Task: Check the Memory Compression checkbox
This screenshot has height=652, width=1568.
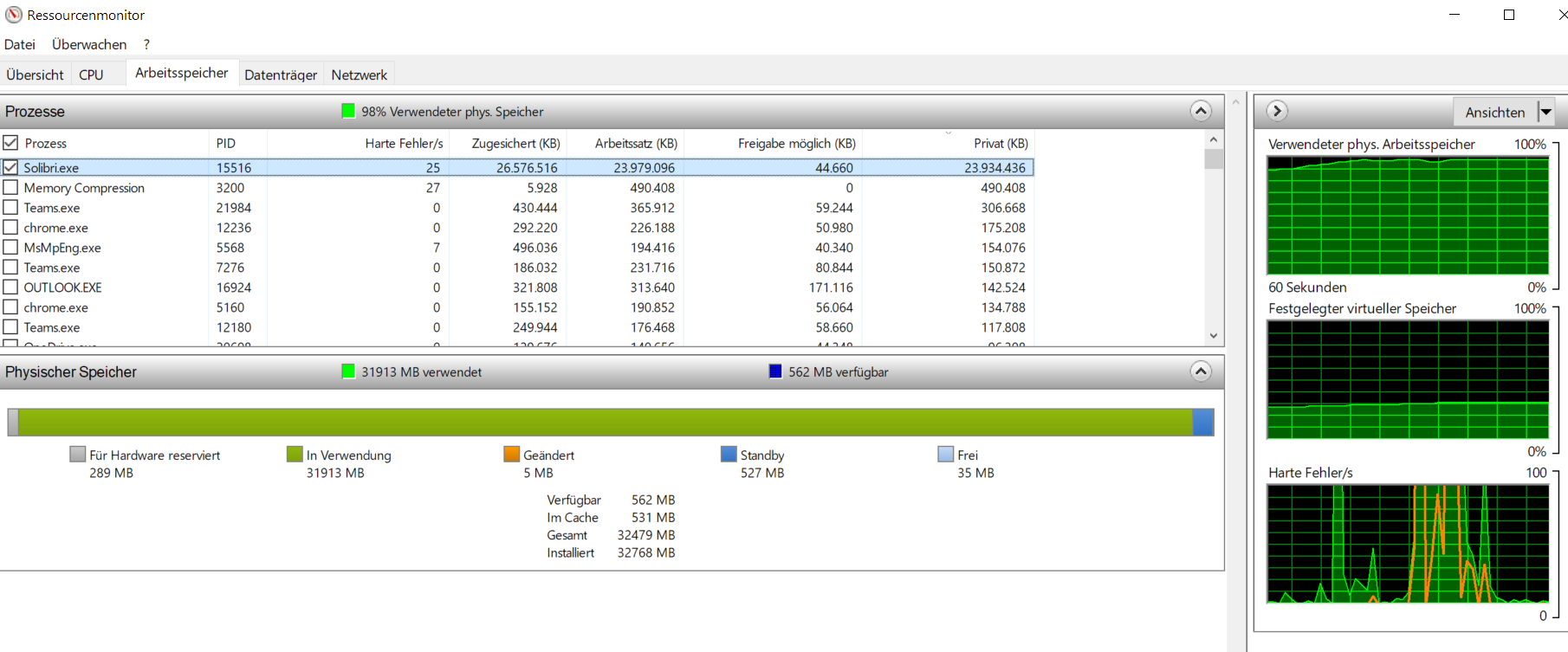Action: tap(10, 187)
